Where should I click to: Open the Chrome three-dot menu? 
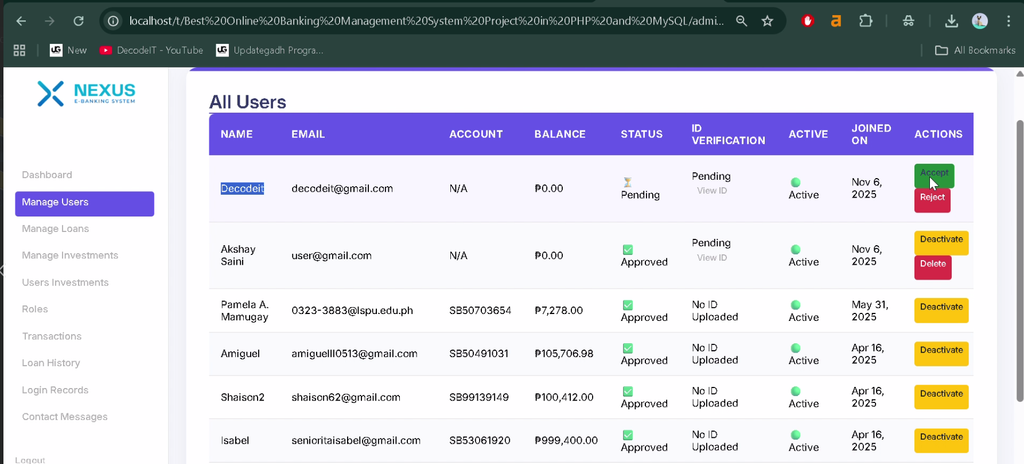(1009, 21)
